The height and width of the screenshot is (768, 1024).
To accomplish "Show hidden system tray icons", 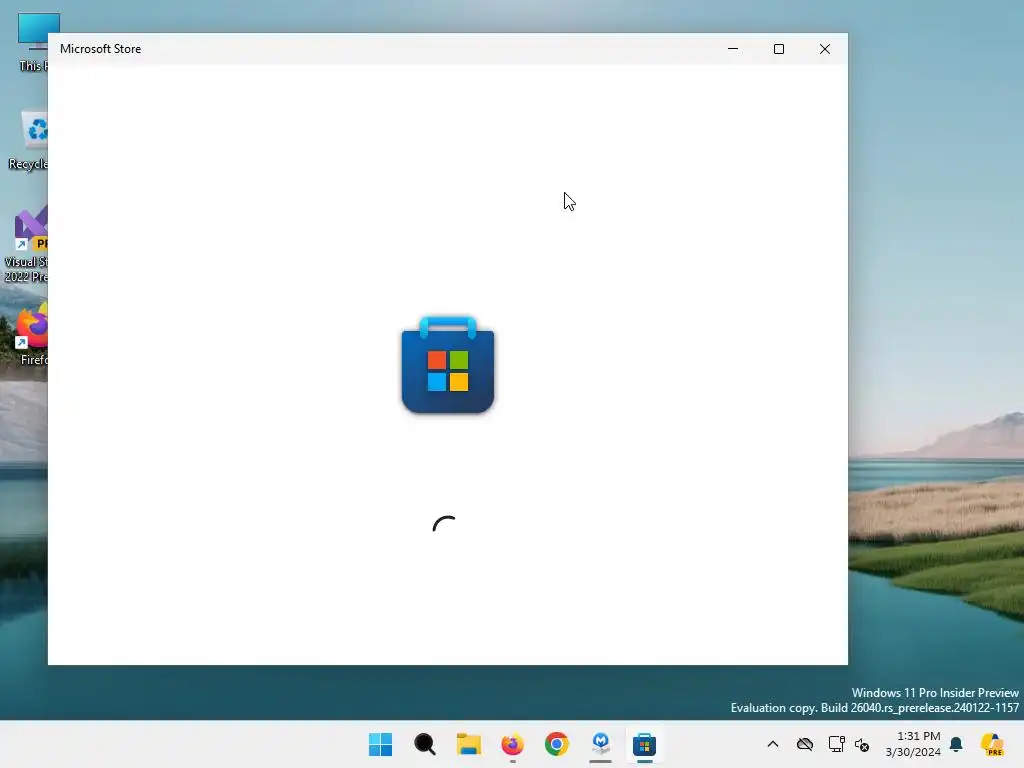I will (x=773, y=744).
